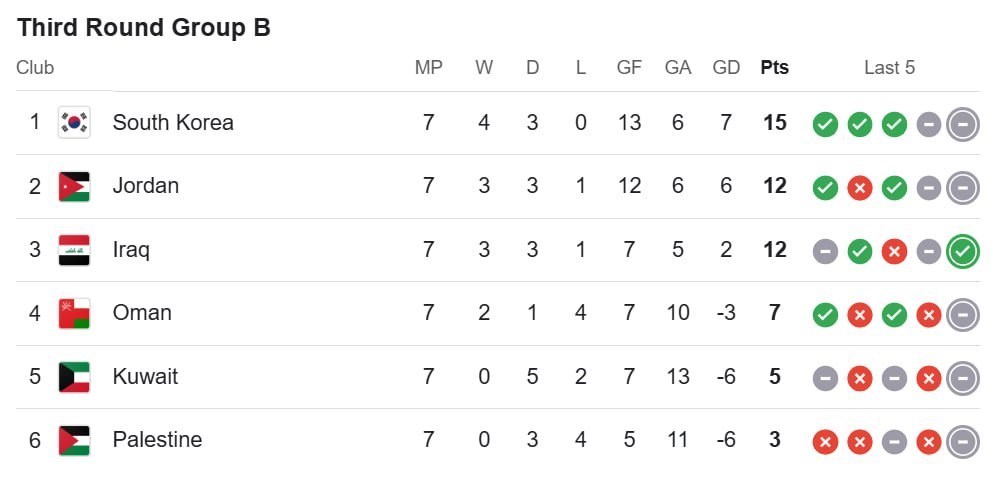
Task: Click the Palestine flag icon
Action: click(74, 440)
